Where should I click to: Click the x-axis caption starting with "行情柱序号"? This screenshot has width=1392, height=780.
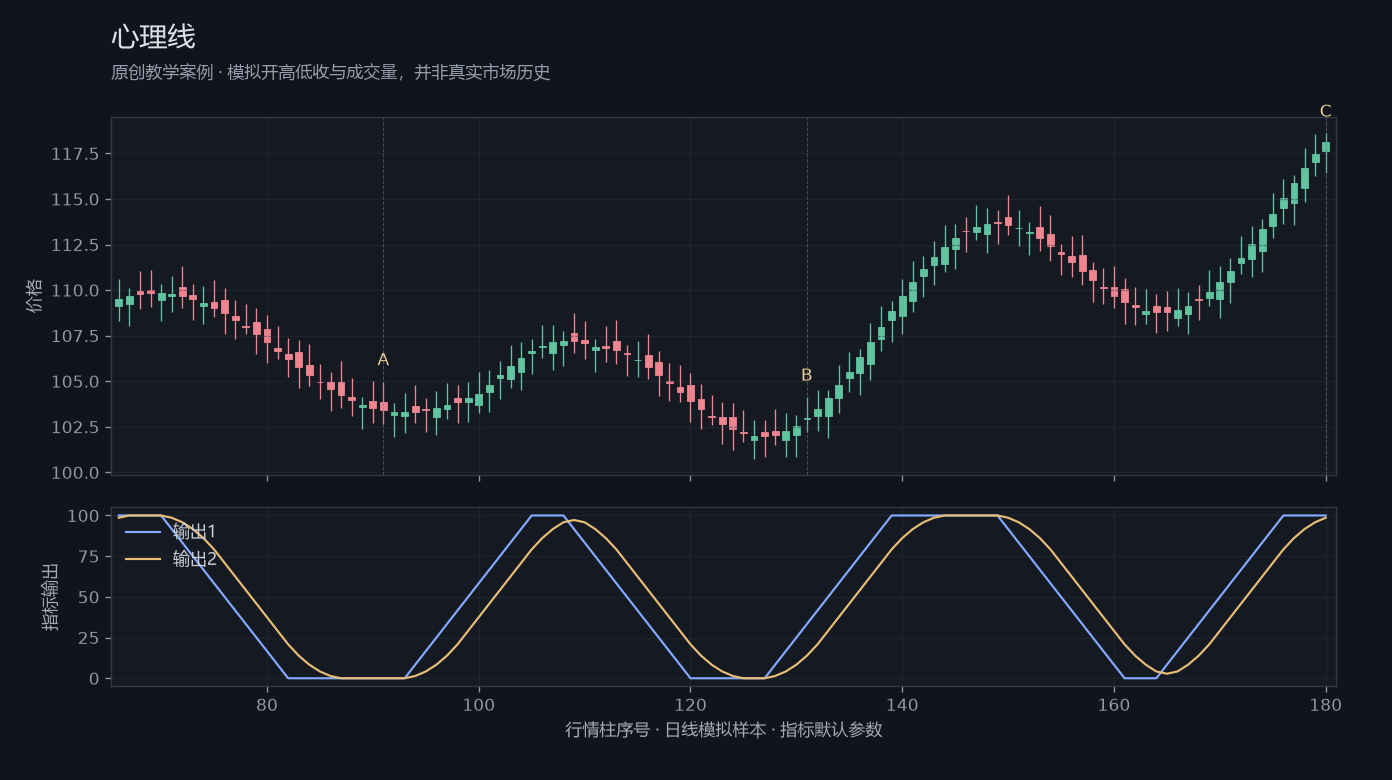724,730
